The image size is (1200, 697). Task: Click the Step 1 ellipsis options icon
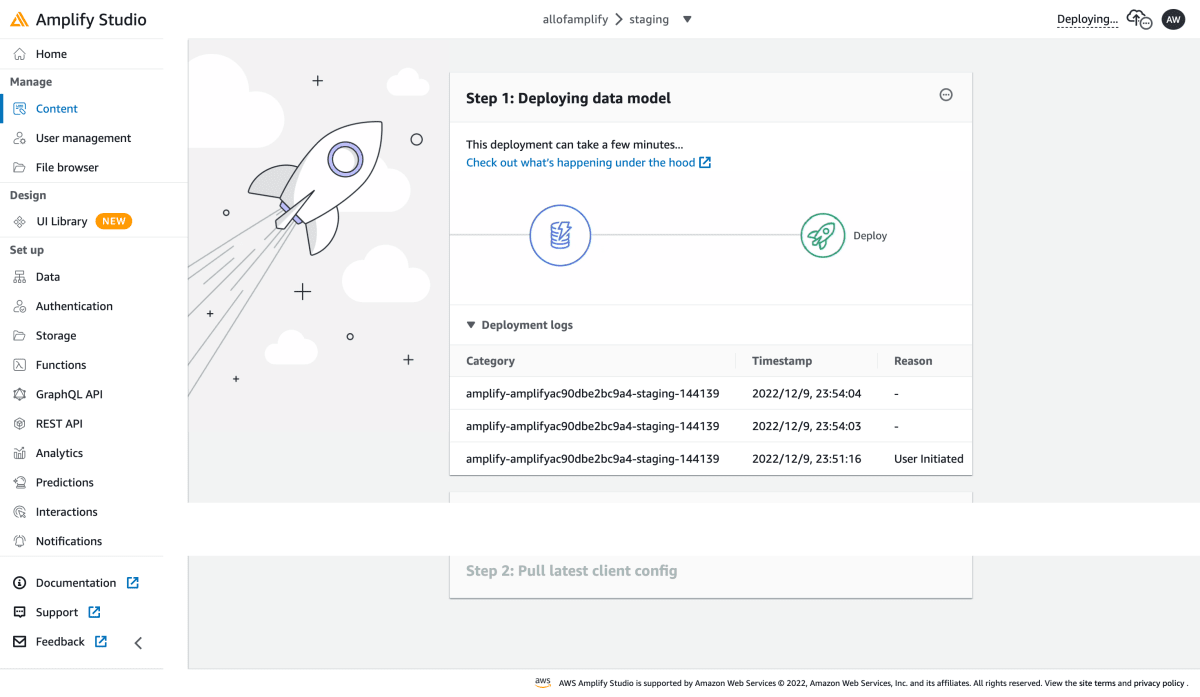click(946, 95)
